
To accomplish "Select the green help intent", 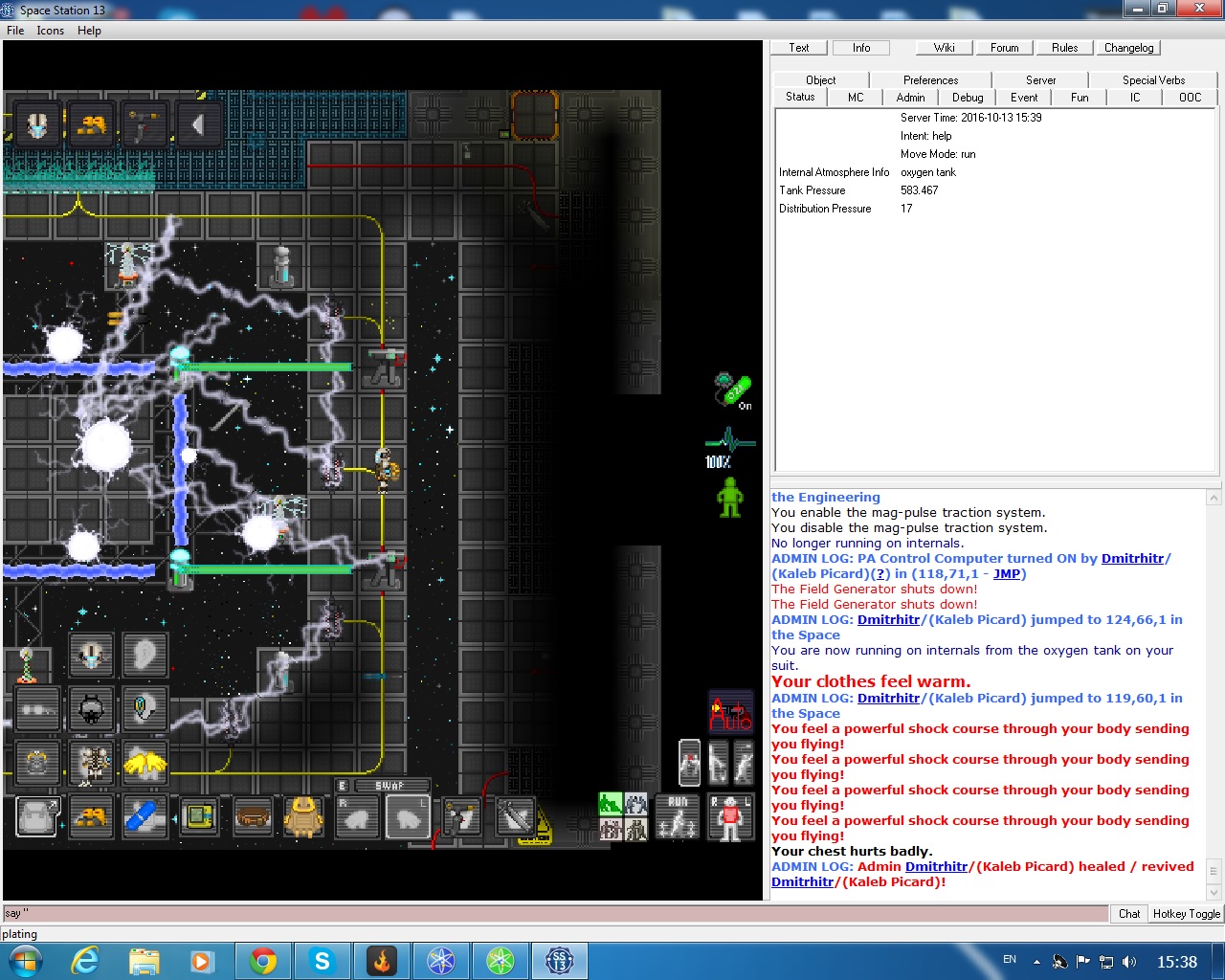I will click(x=611, y=804).
